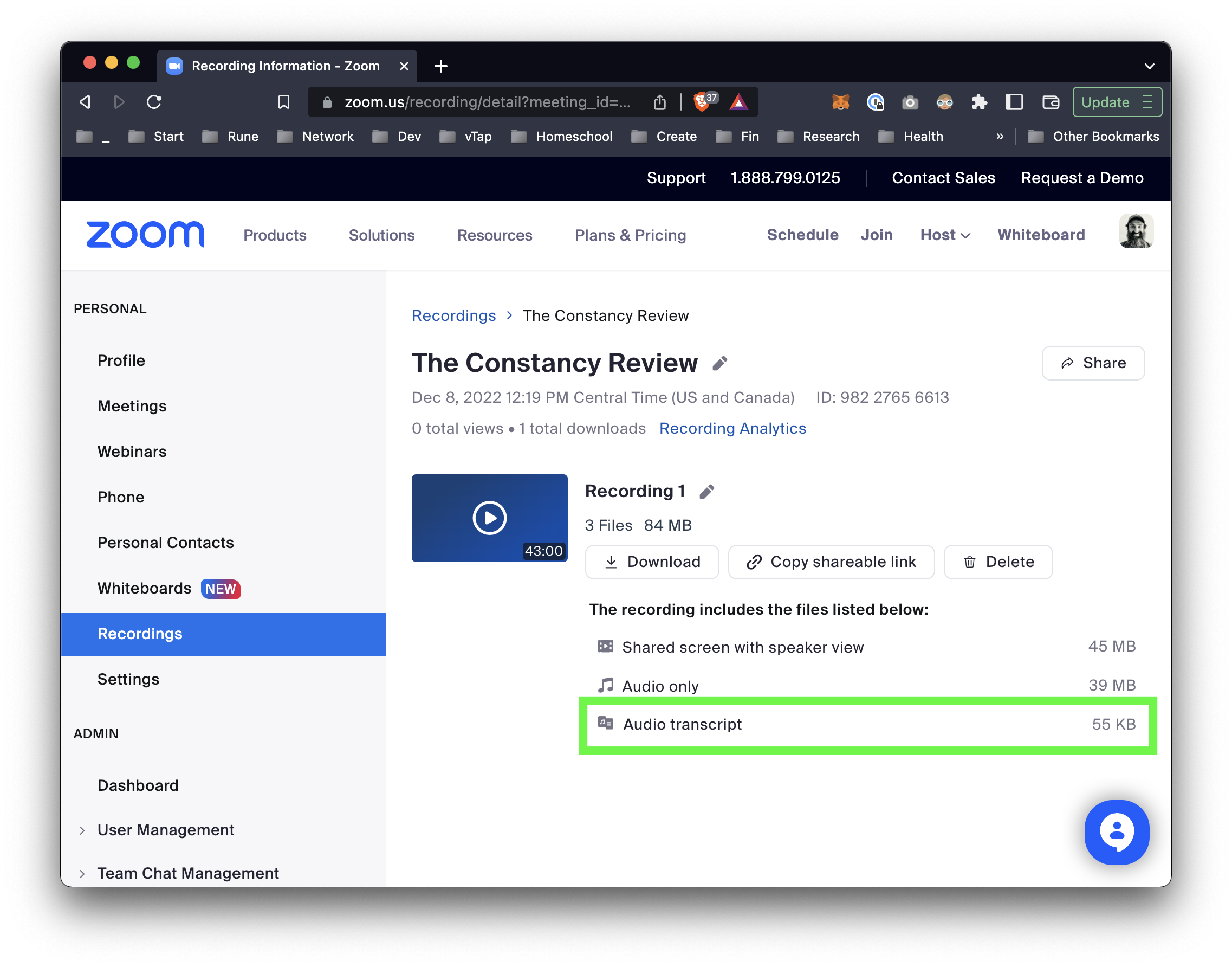Open the MetaMask fox extension icon

(840, 102)
